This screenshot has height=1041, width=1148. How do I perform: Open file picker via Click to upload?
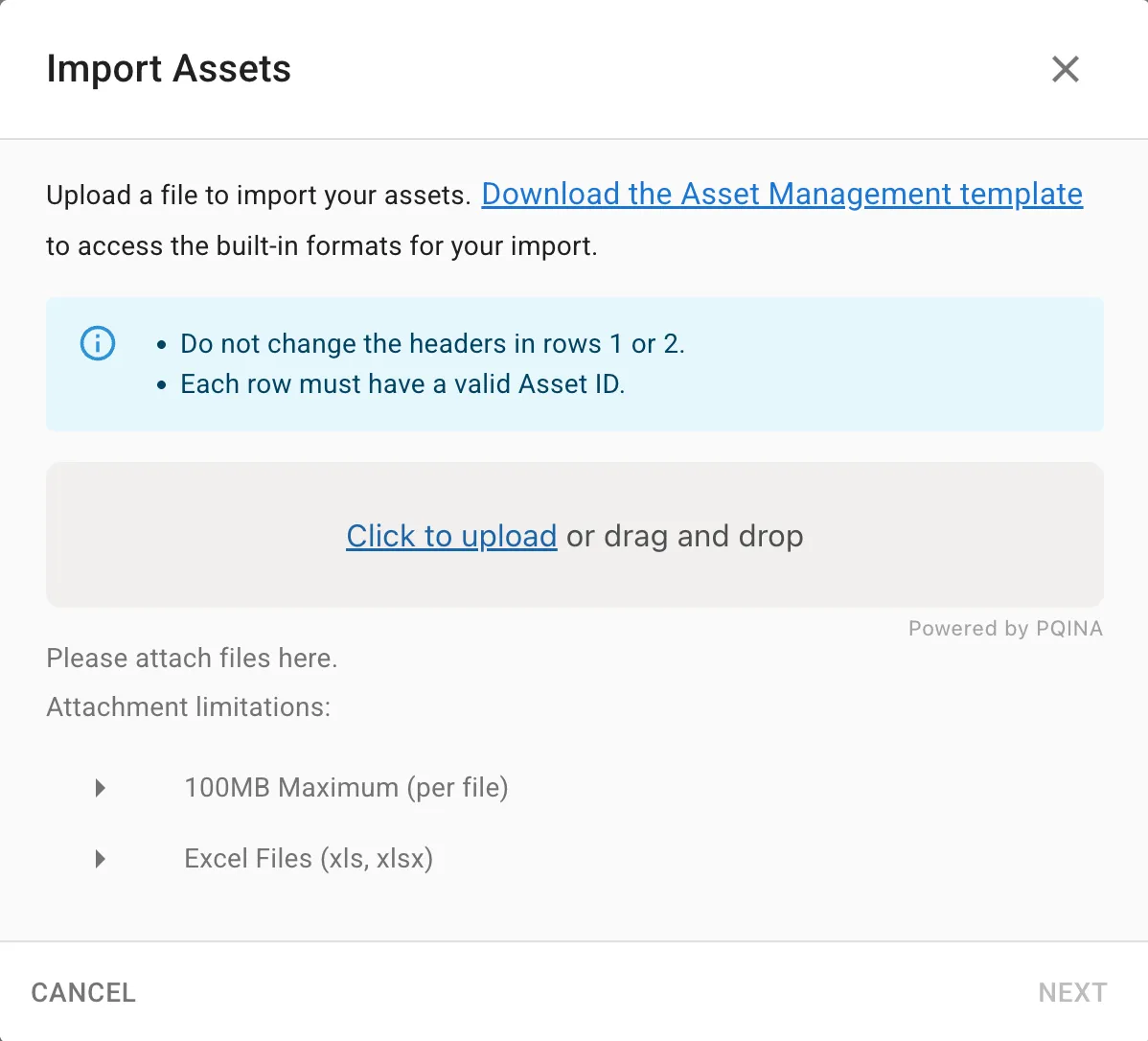[x=451, y=536]
